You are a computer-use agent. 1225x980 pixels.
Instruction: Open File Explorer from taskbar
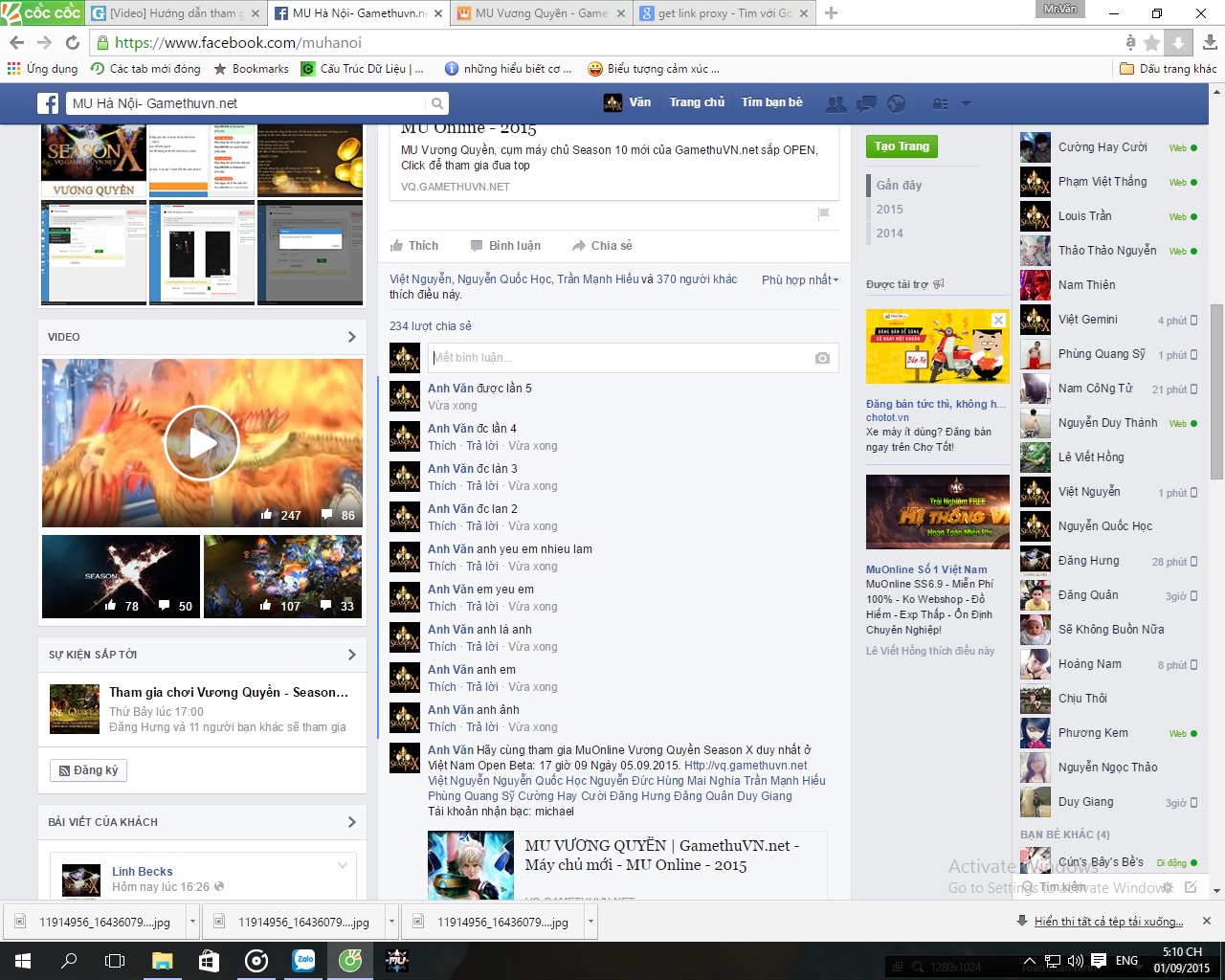click(x=162, y=961)
